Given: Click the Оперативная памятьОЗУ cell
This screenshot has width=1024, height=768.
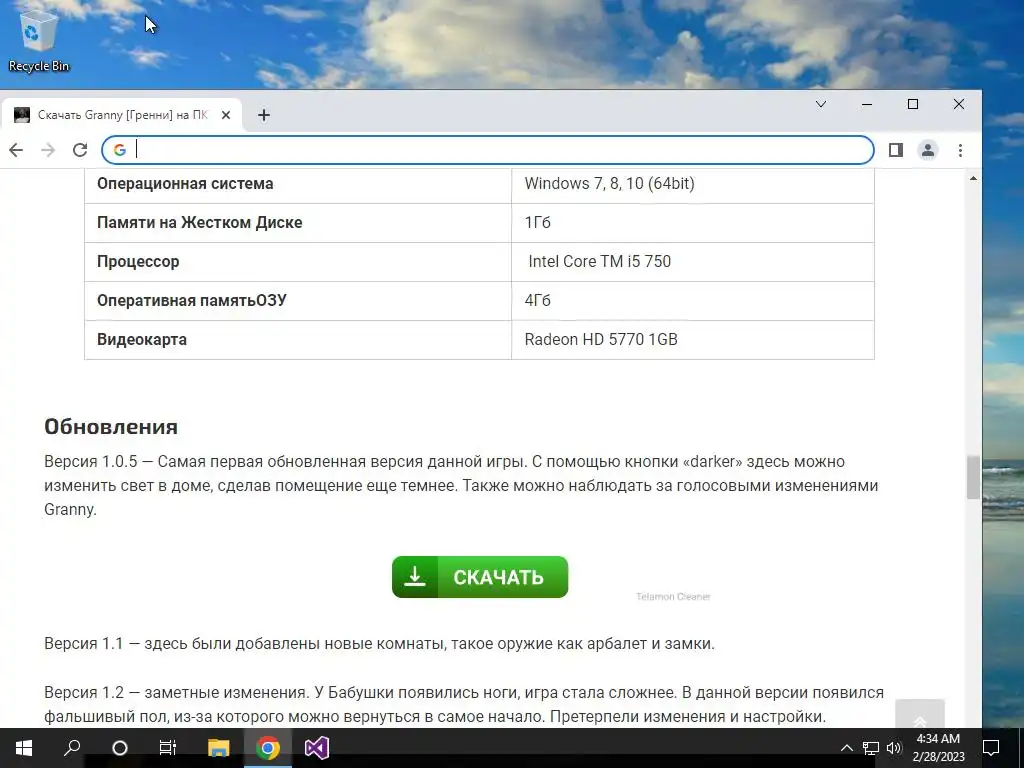Looking at the screenshot, I should click(x=298, y=301).
